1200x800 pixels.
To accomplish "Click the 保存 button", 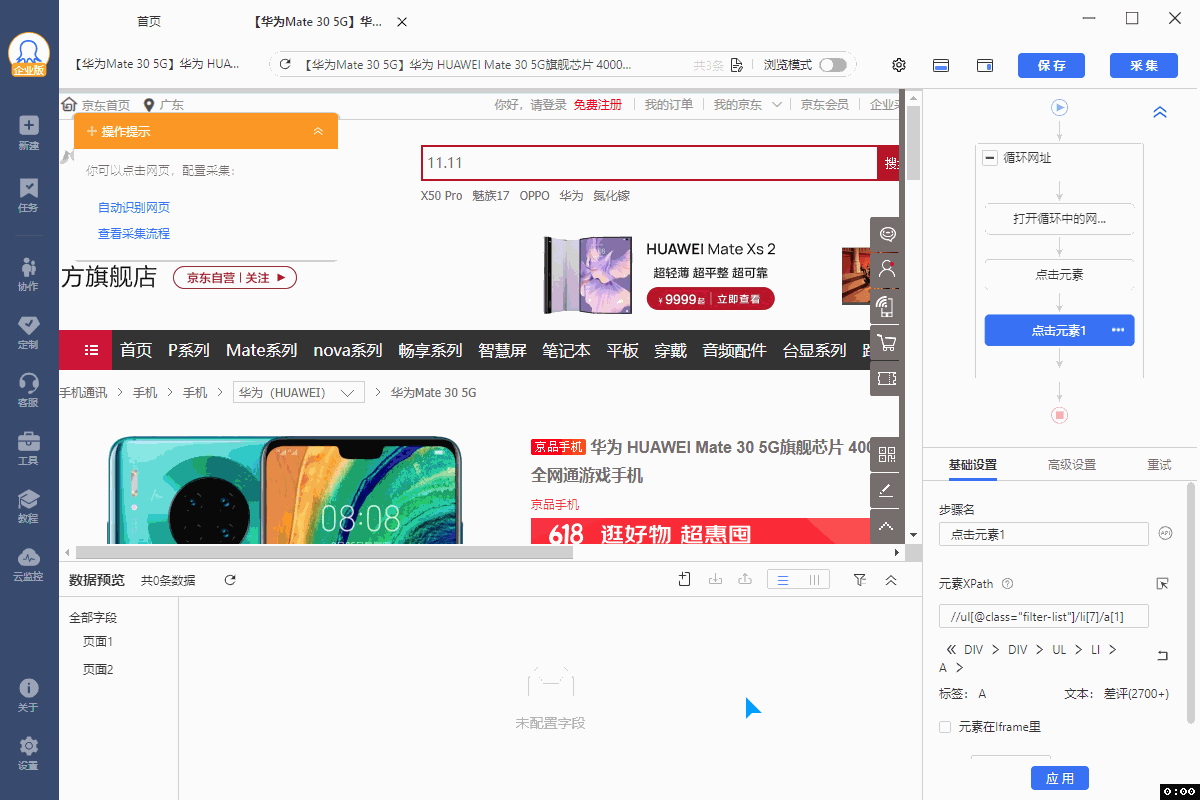I will [x=1051, y=65].
